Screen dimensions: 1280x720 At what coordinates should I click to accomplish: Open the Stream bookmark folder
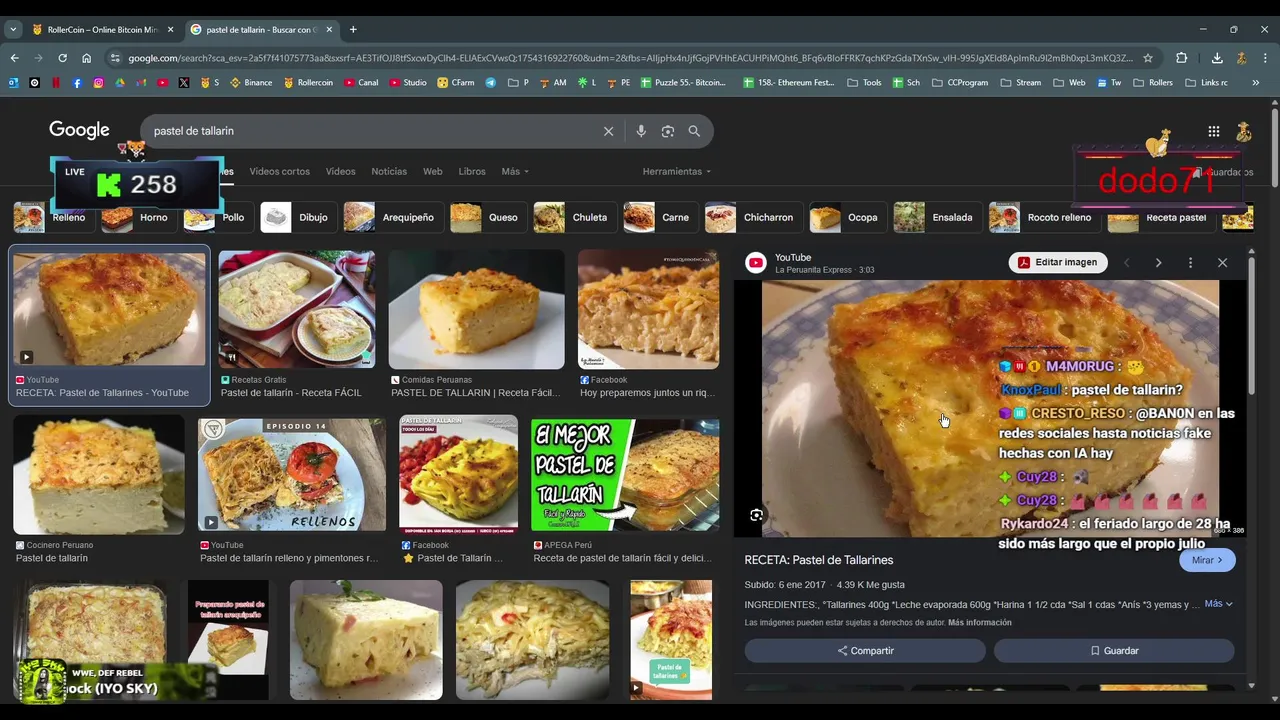click(1020, 83)
